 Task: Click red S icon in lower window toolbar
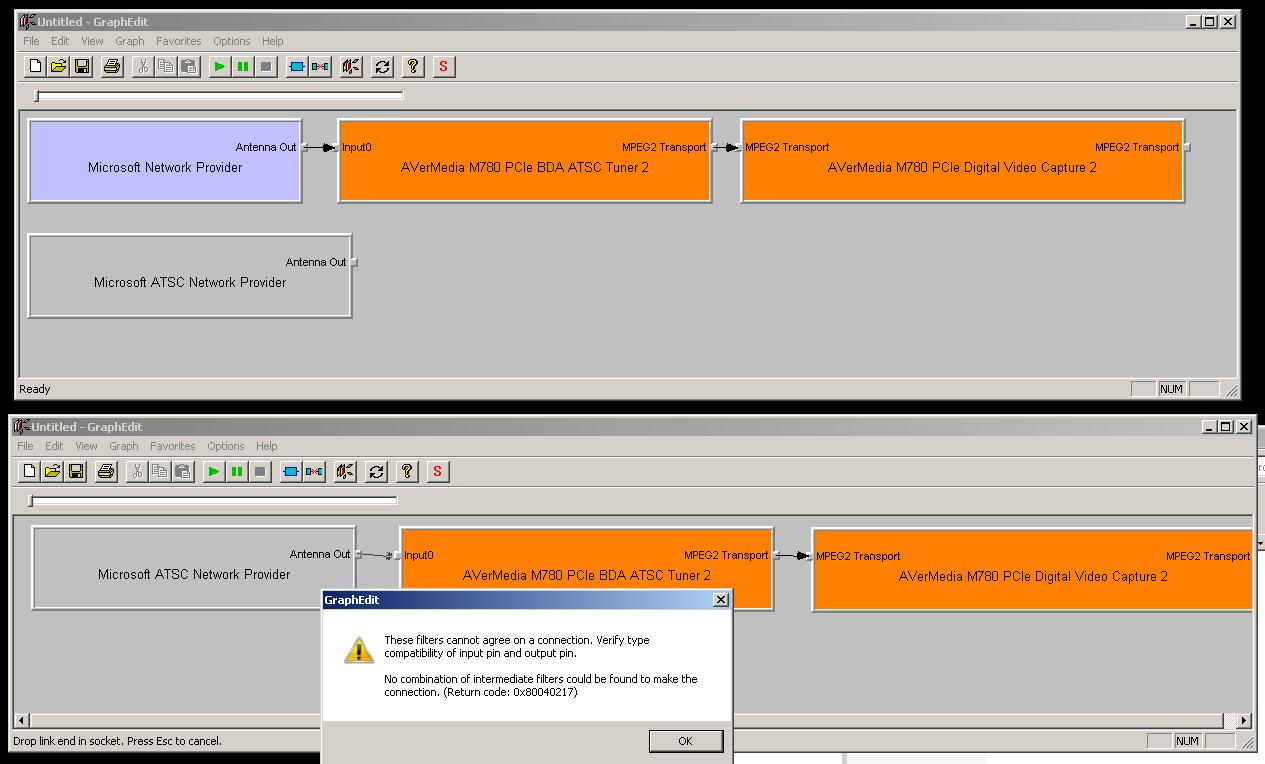tap(437, 471)
